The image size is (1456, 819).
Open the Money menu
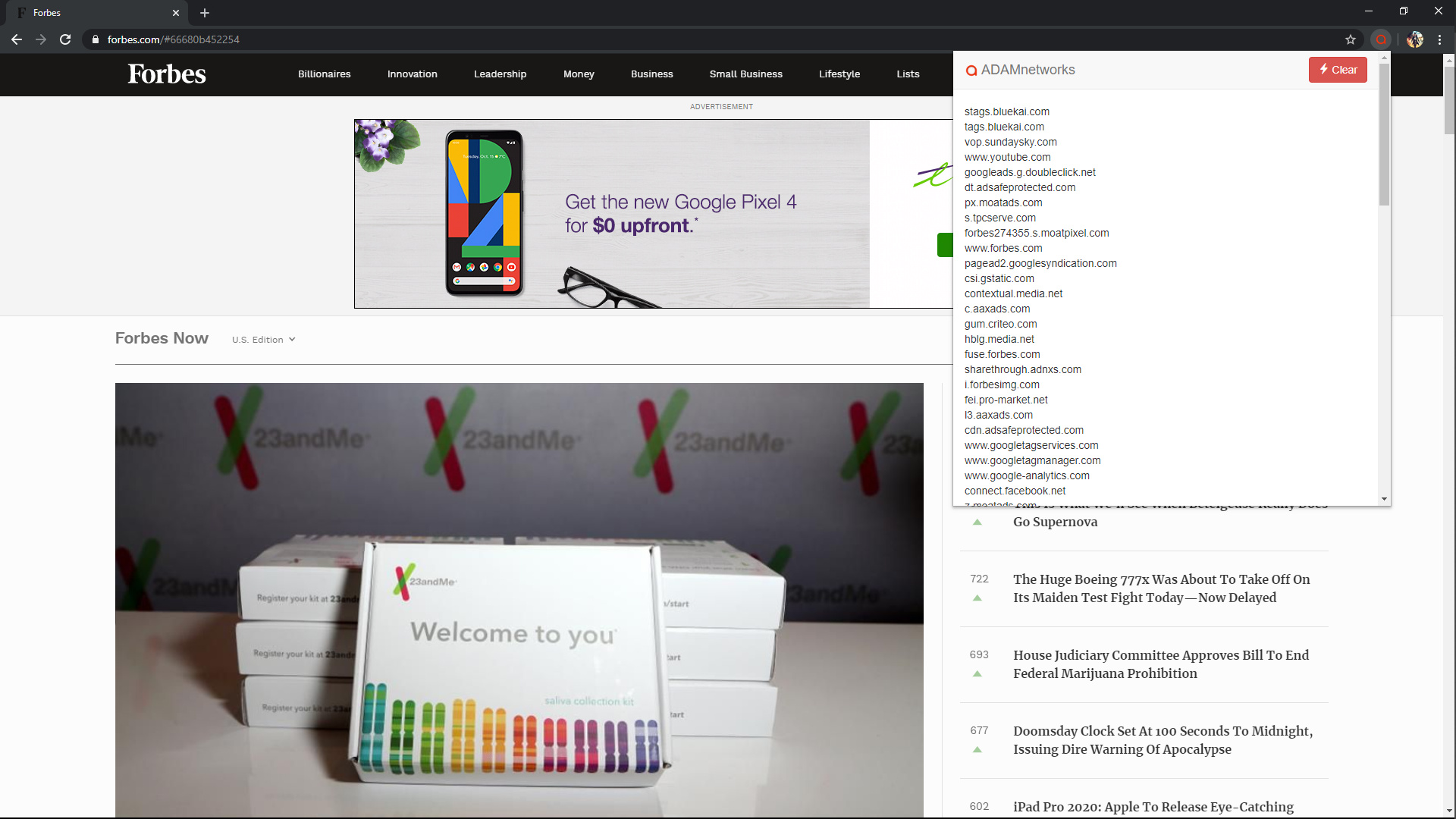(579, 74)
